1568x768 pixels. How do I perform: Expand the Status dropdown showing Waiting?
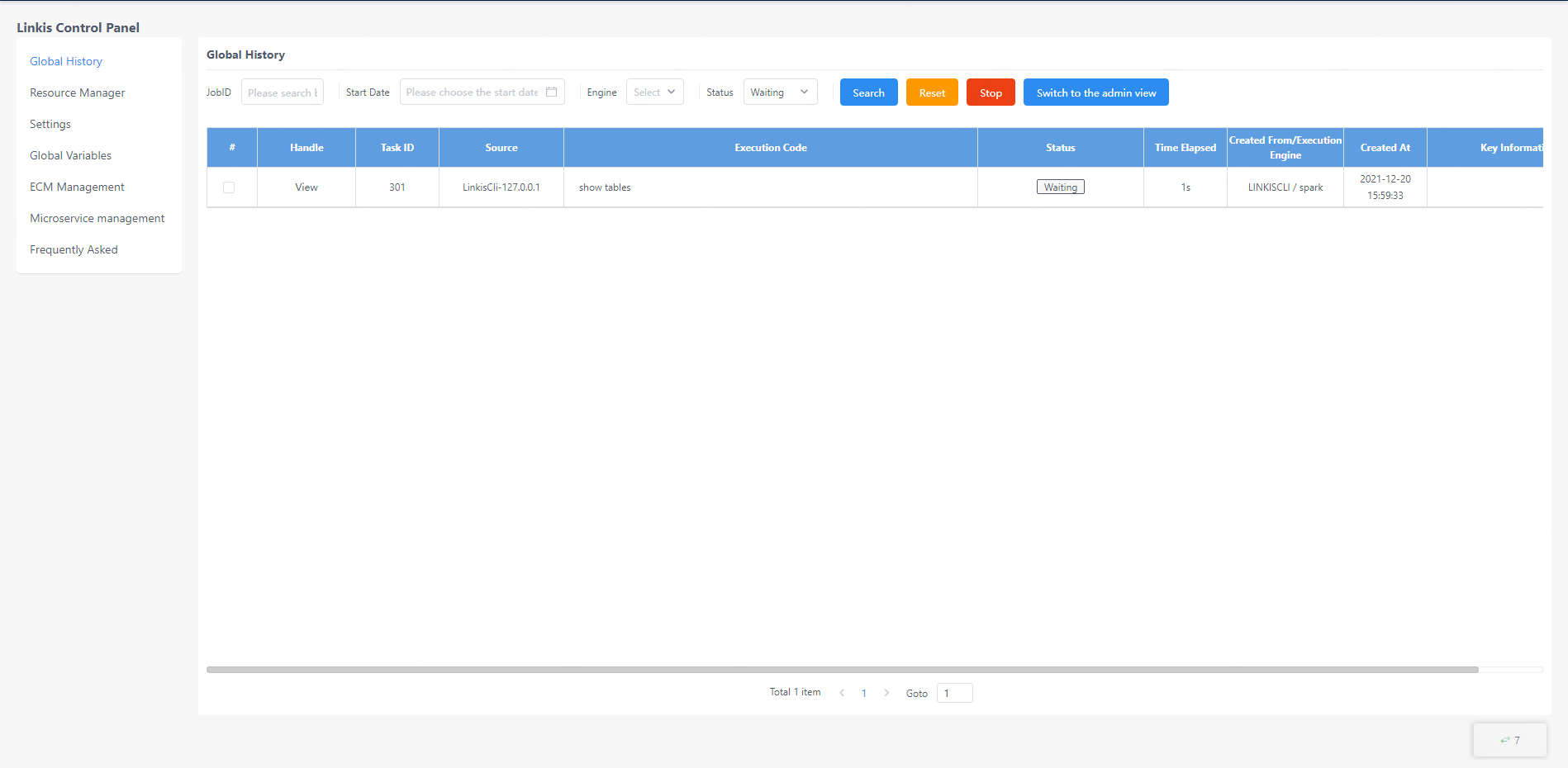[780, 92]
